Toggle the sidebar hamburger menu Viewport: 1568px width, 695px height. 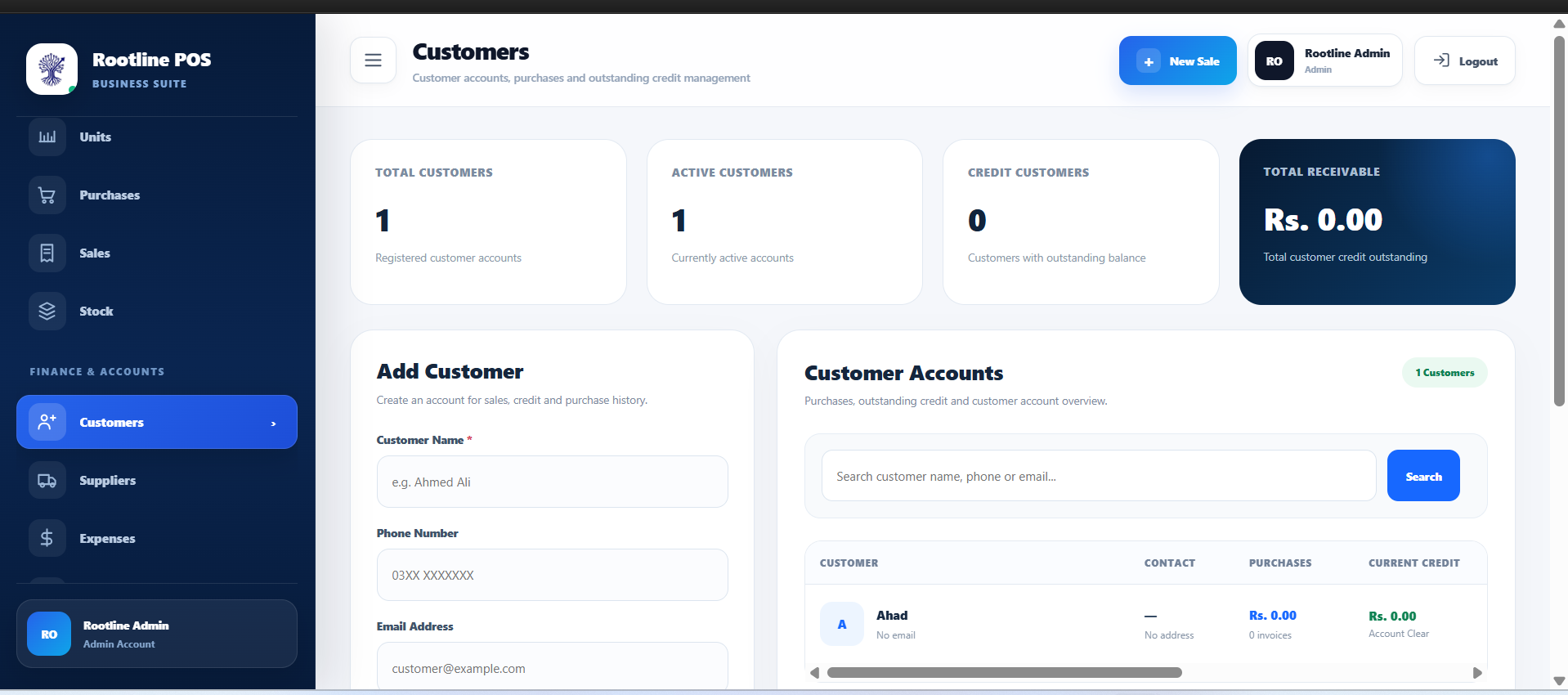374,61
